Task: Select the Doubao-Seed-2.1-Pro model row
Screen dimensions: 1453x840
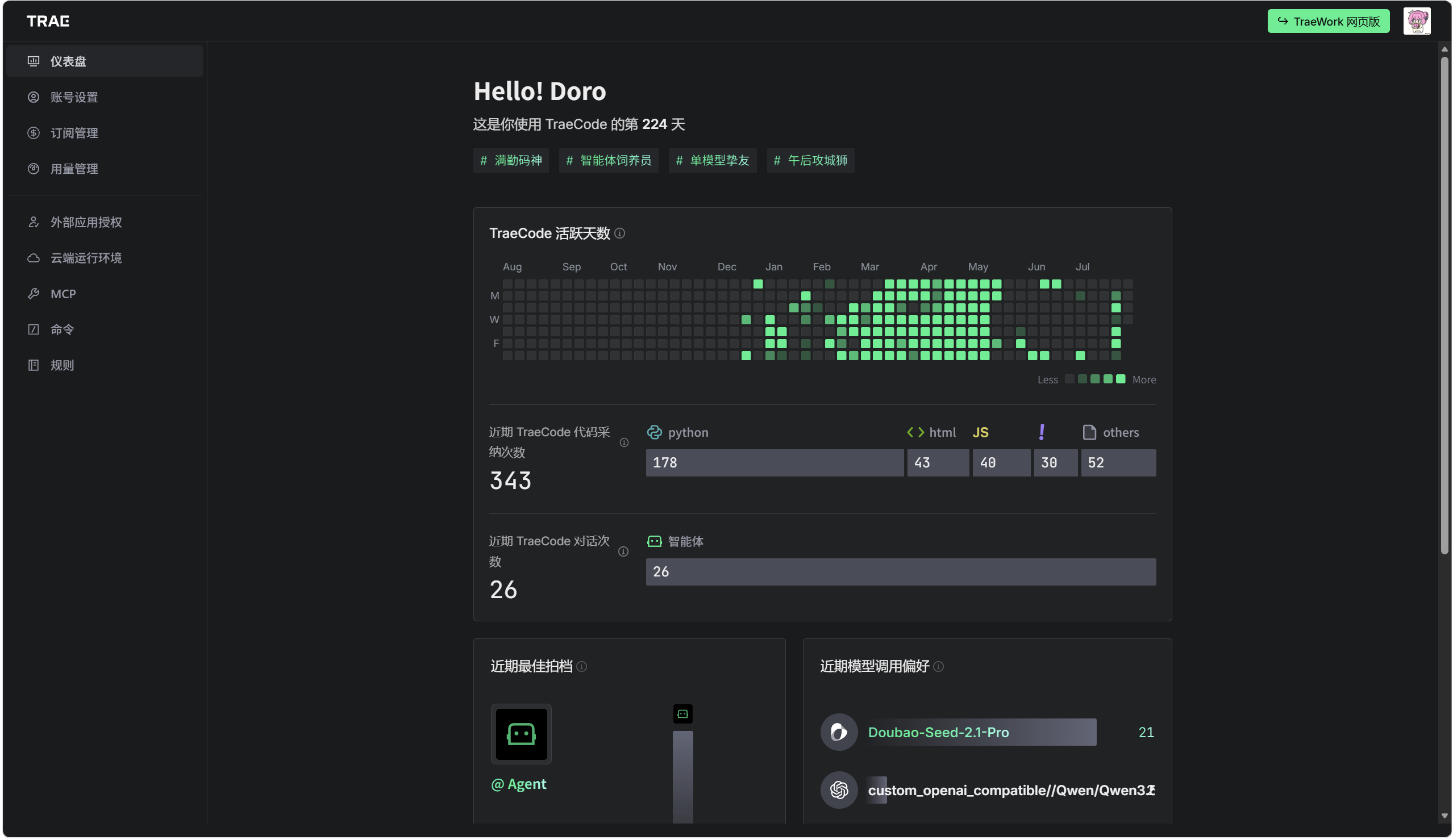Action: [x=987, y=732]
